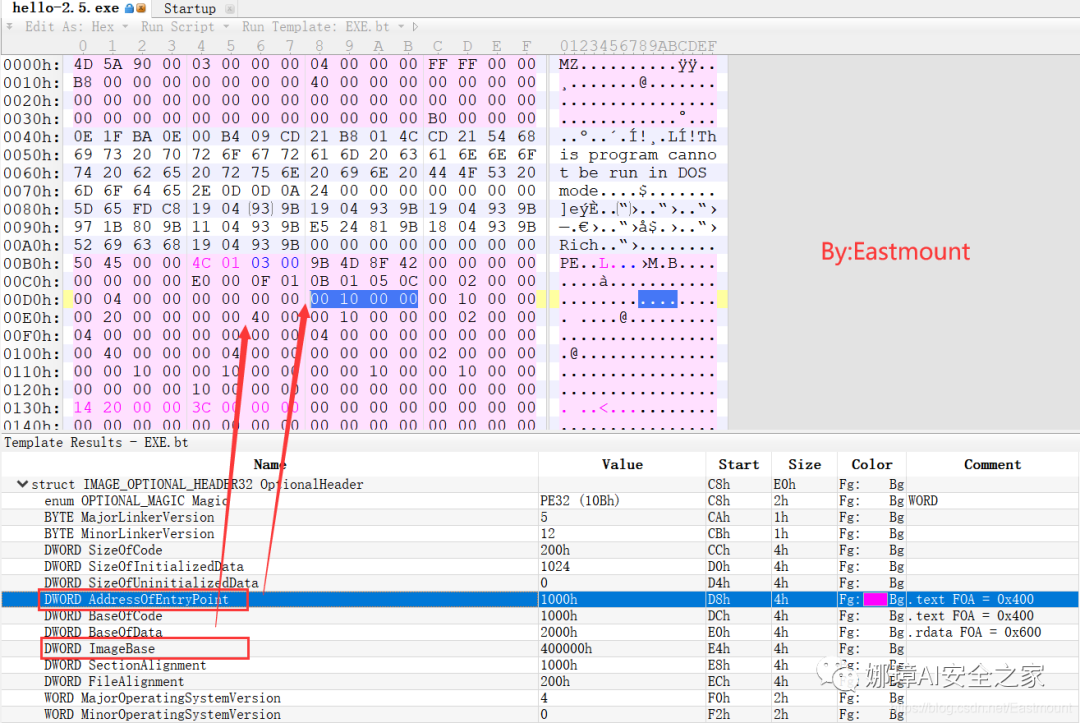Screen dimensions: 1080x723
Task: Select the DWORD BaseOfData row
Action: pos(540,632)
